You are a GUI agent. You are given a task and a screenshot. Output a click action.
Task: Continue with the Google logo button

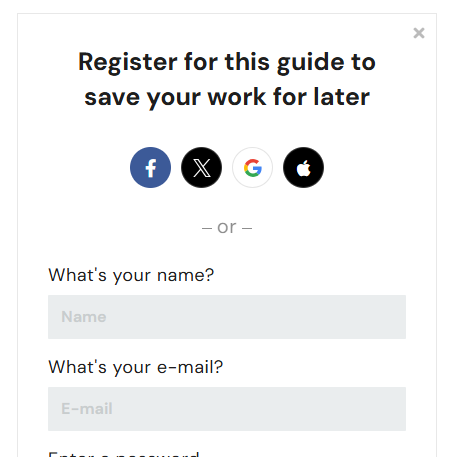pyautogui.click(x=252, y=167)
